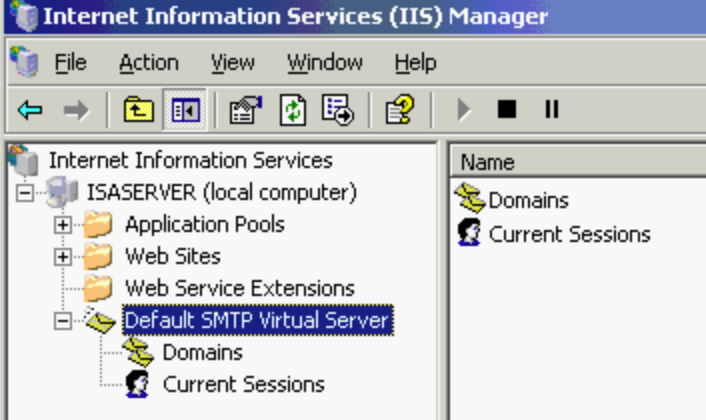Click the Forward arrow toolbar button

[76, 110]
